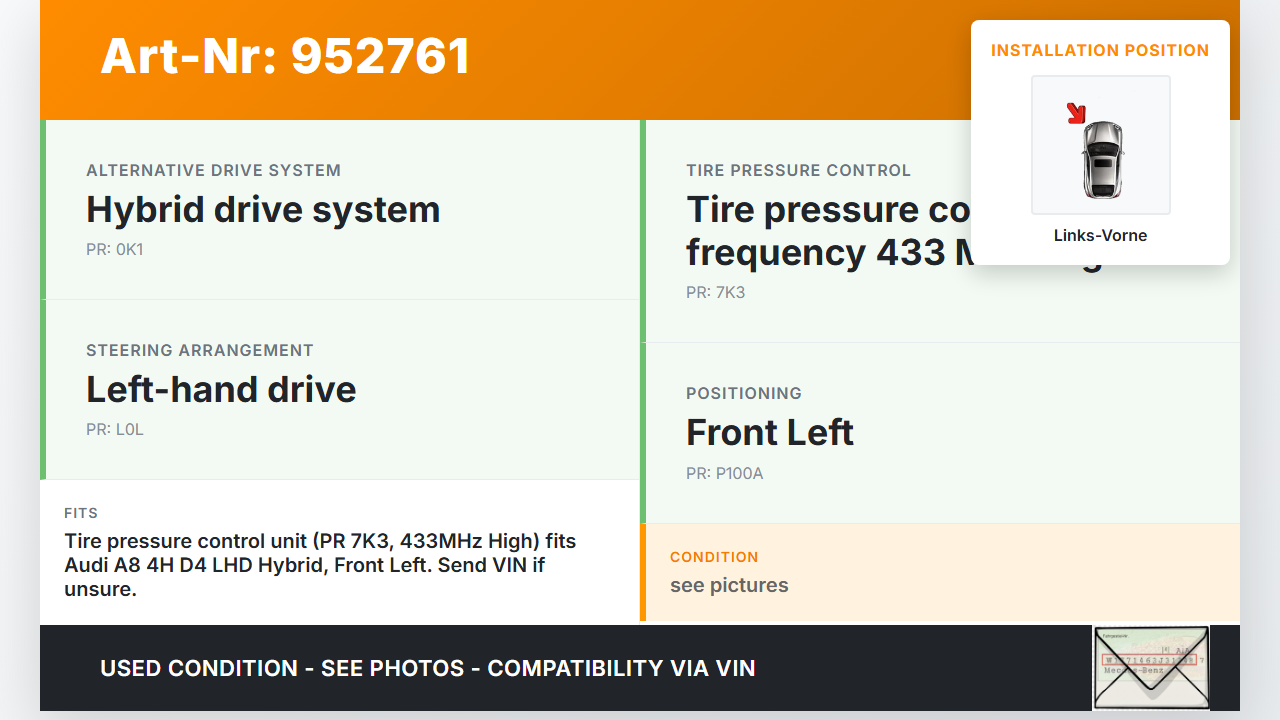This screenshot has width=1280, height=720.
Task: Select the Front Left positioning heading
Action: click(x=769, y=433)
